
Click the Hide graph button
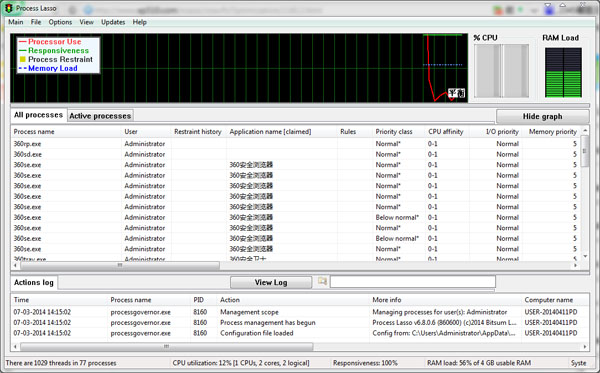[x=542, y=116]
